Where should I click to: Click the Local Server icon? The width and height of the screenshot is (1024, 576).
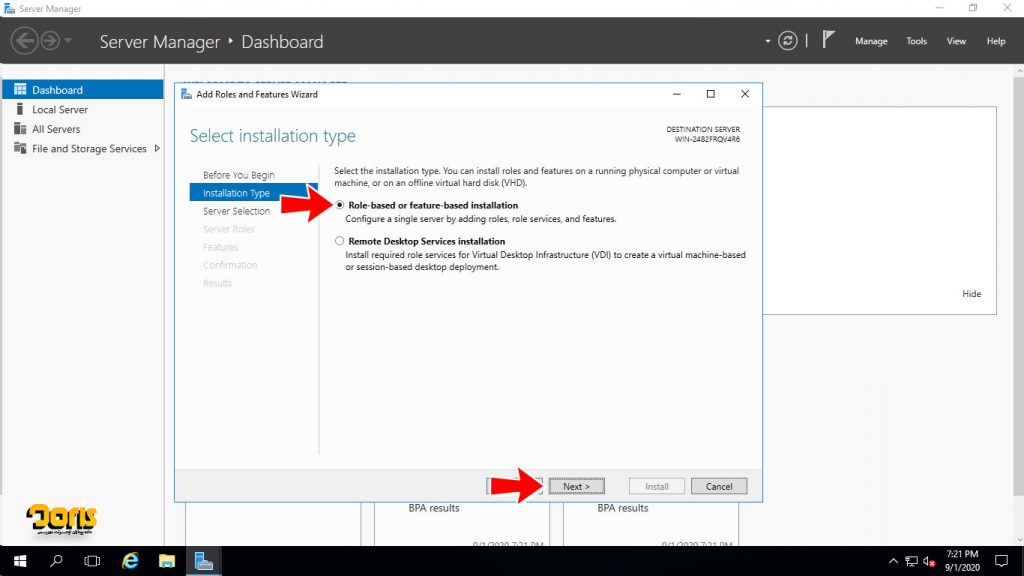(x=20, y=108)
